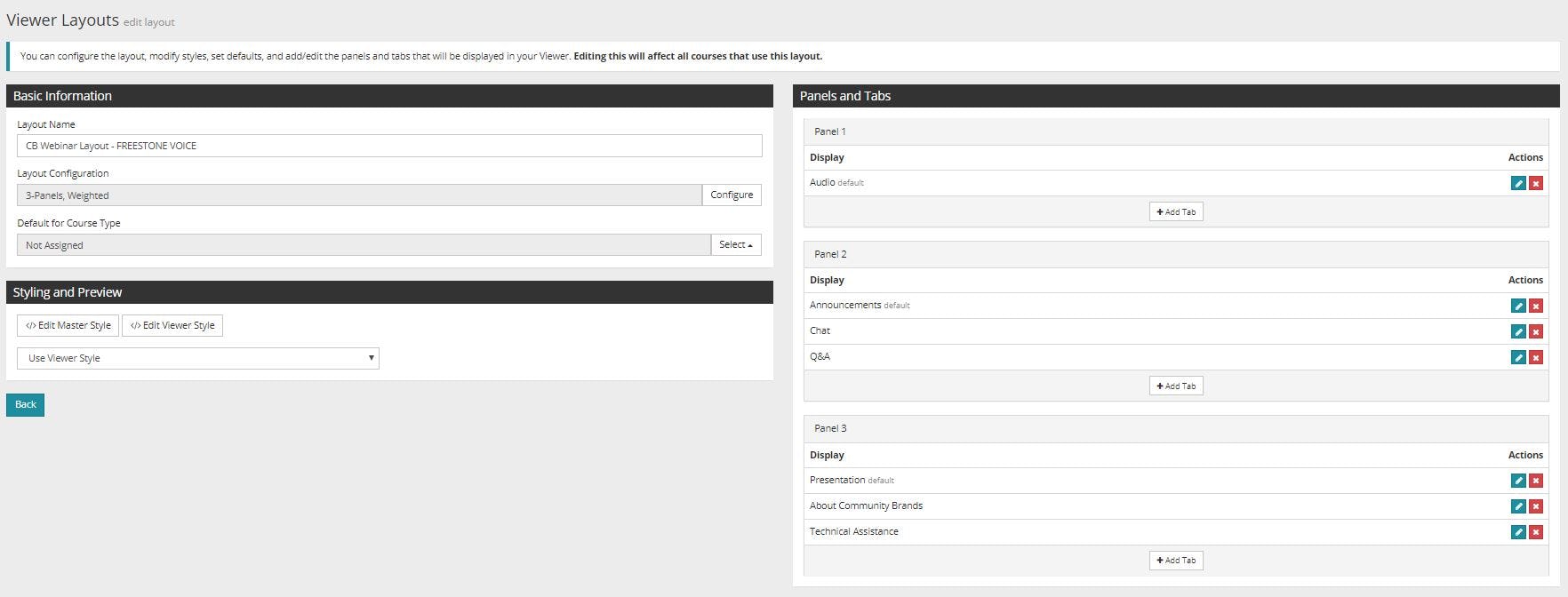This screenshot has height=597, width=1568.
Task: Delete the Presentation tab
Action: [x=1535, y=481]
